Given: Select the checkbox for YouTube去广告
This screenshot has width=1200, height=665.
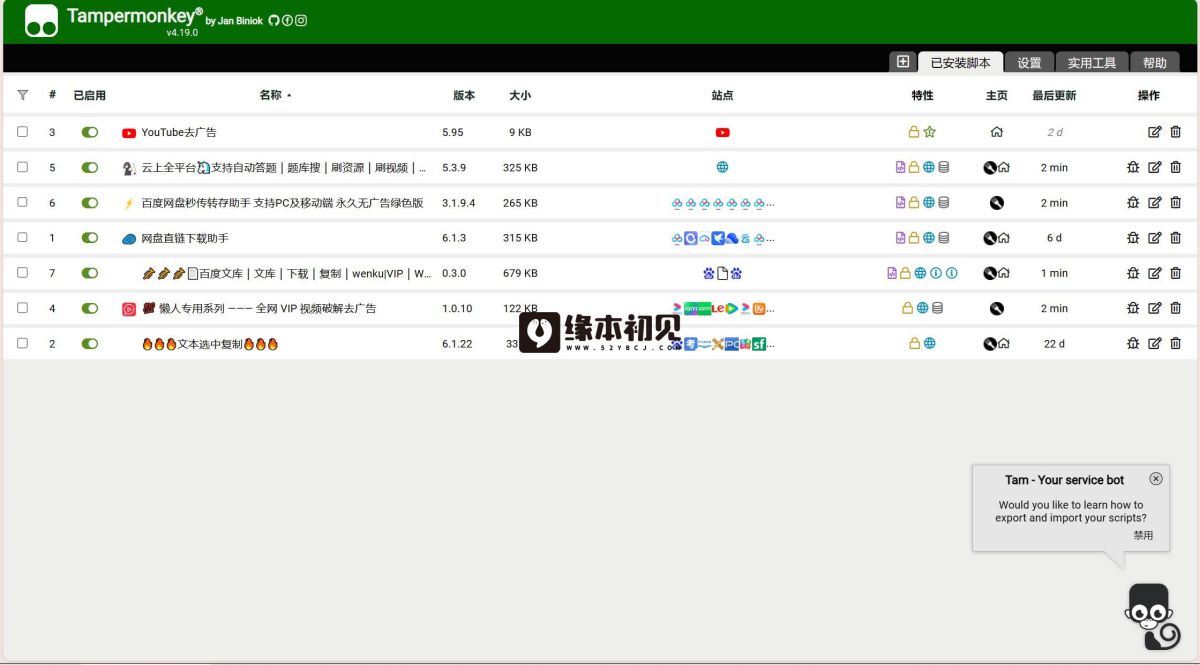Looking at the screenshot, I should click(23, 132).
